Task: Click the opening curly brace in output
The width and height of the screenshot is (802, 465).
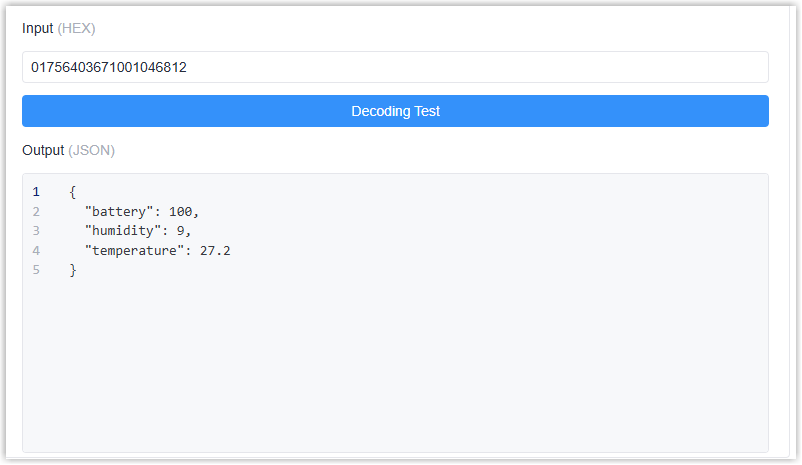Action: coord(73,191)
